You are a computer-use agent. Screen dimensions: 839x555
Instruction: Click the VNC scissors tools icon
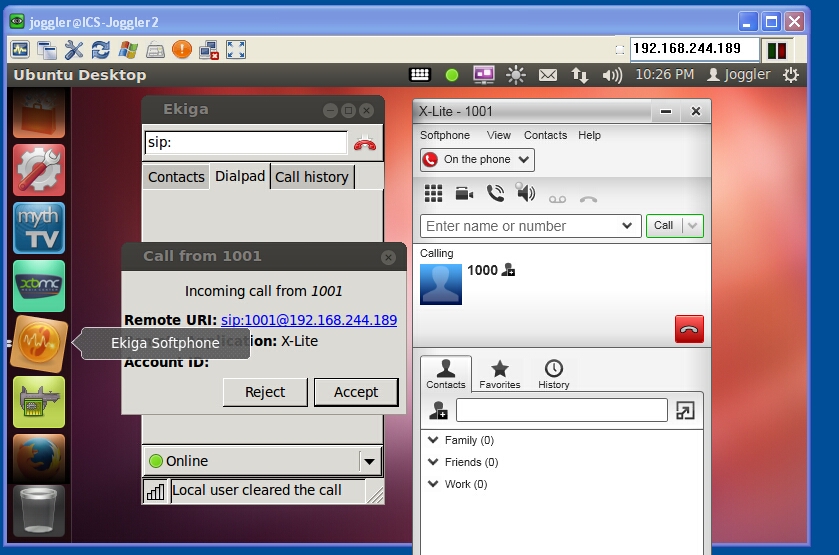click(x=74, y=50)
